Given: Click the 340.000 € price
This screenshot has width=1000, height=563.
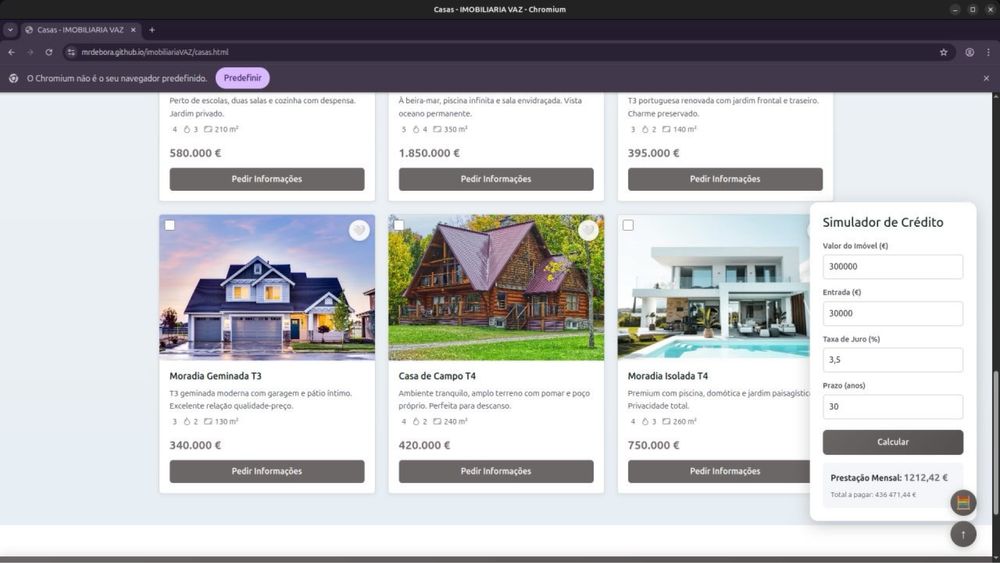Looking at the screenshot, I should (195, 445).
